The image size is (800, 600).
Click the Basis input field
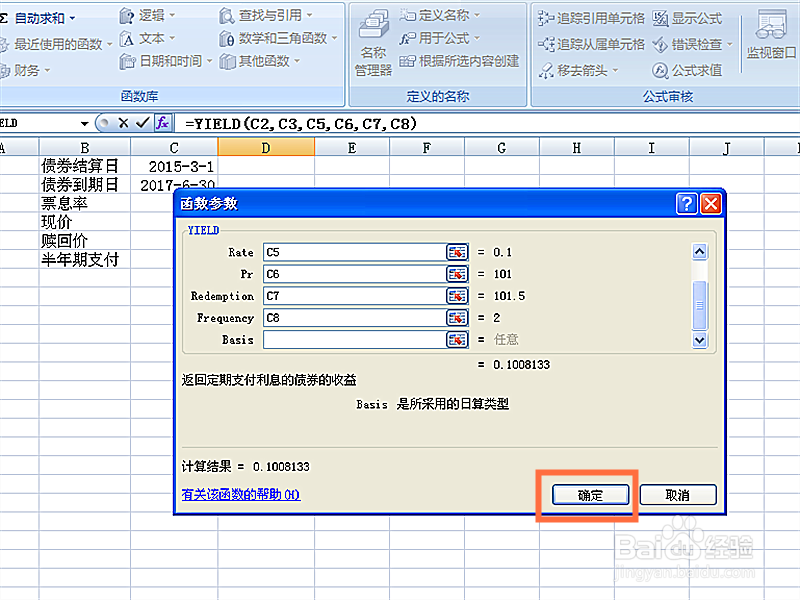click(355, 340)
